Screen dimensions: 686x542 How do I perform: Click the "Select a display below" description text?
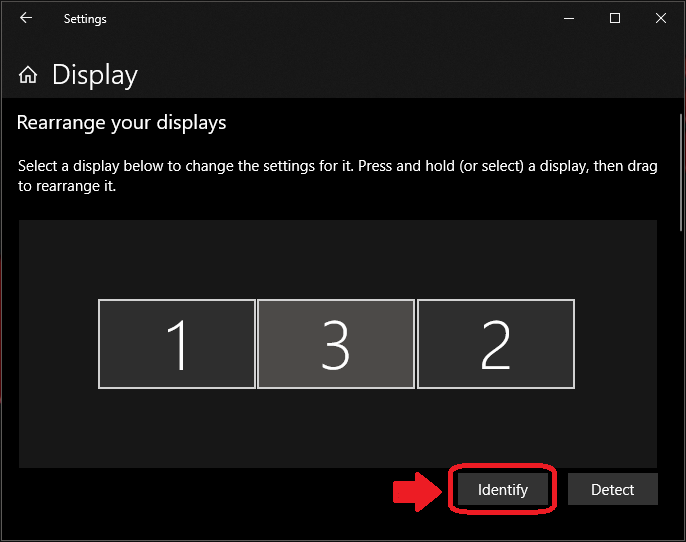[x=337, y=176]
